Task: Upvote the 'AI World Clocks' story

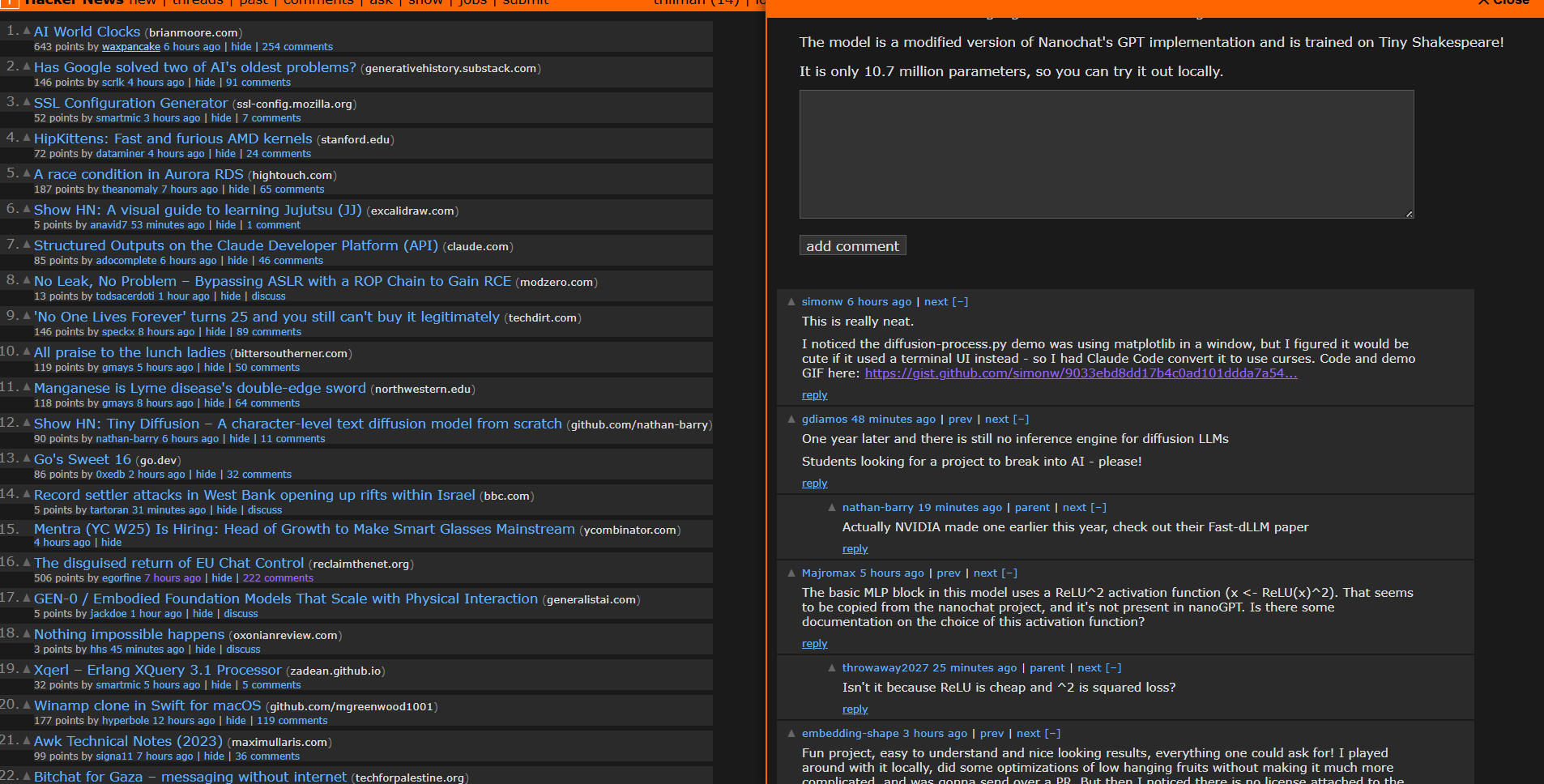Action: (27, 31)
